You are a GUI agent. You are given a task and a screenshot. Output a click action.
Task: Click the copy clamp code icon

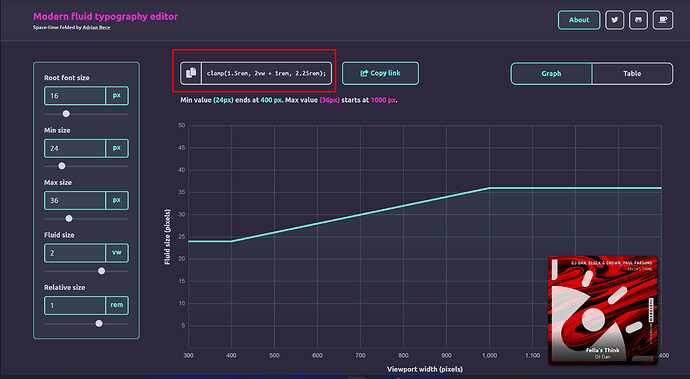[191, 73]
